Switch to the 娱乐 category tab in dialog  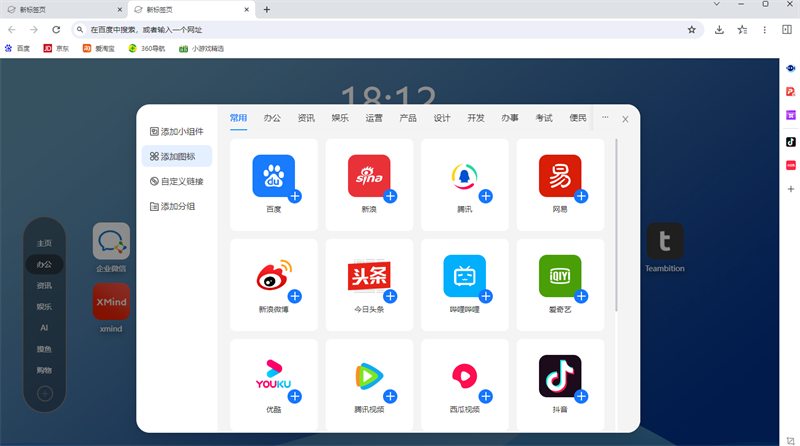pyautogui.click(x=340, y=118)
